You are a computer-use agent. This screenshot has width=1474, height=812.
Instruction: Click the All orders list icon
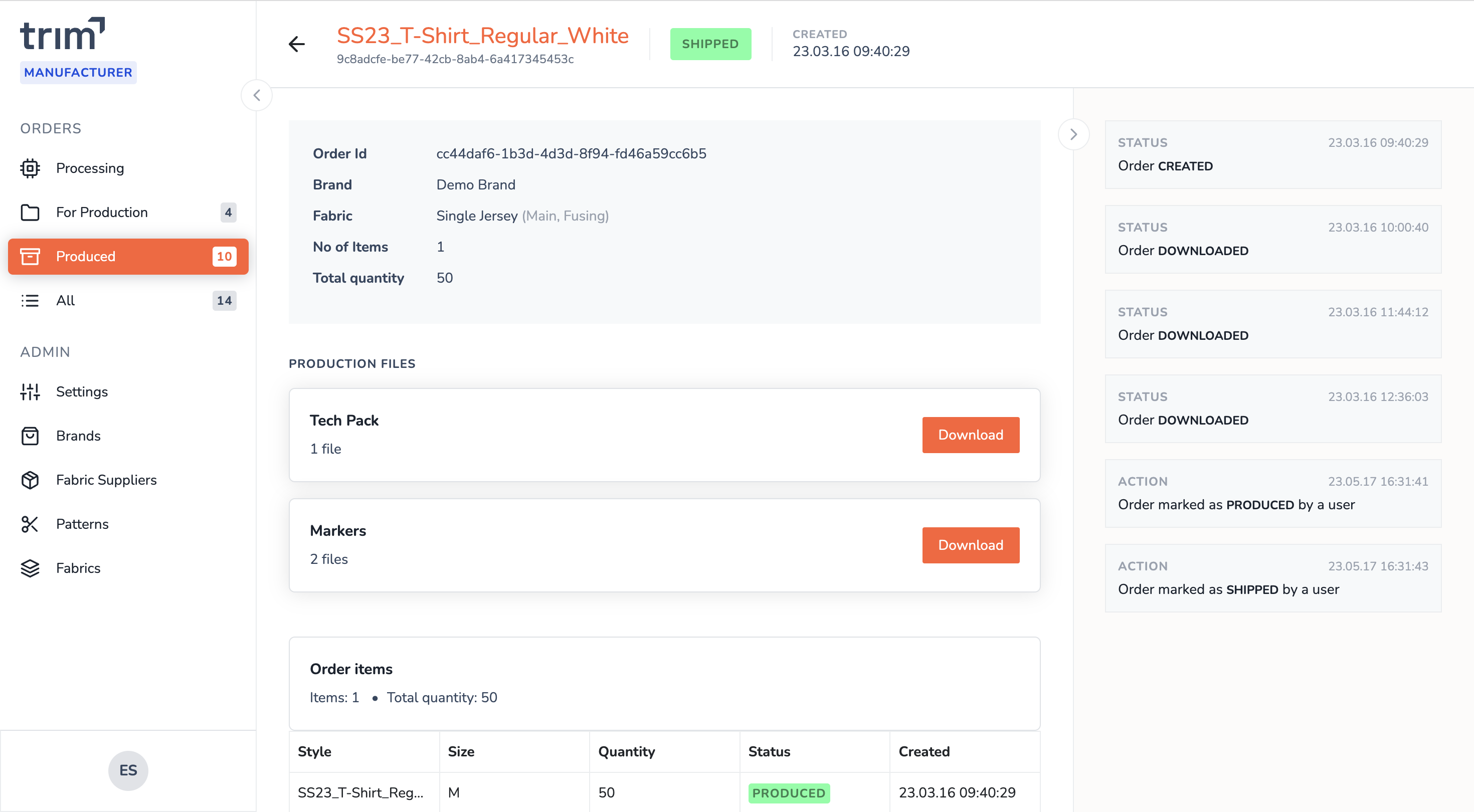click(x=30, y=300)
